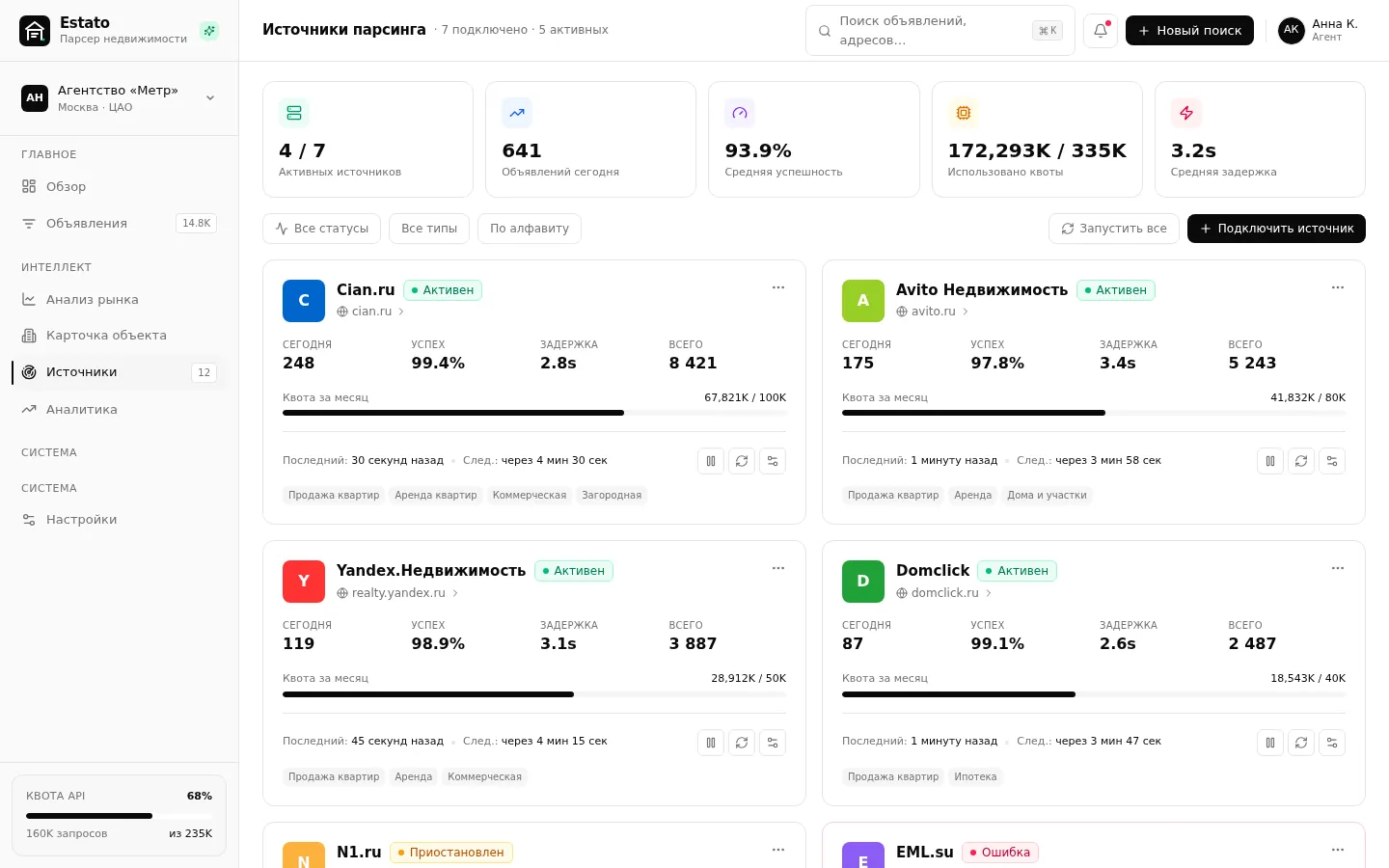
Task: Click Подключить источник button
Action: [1276, 229]
